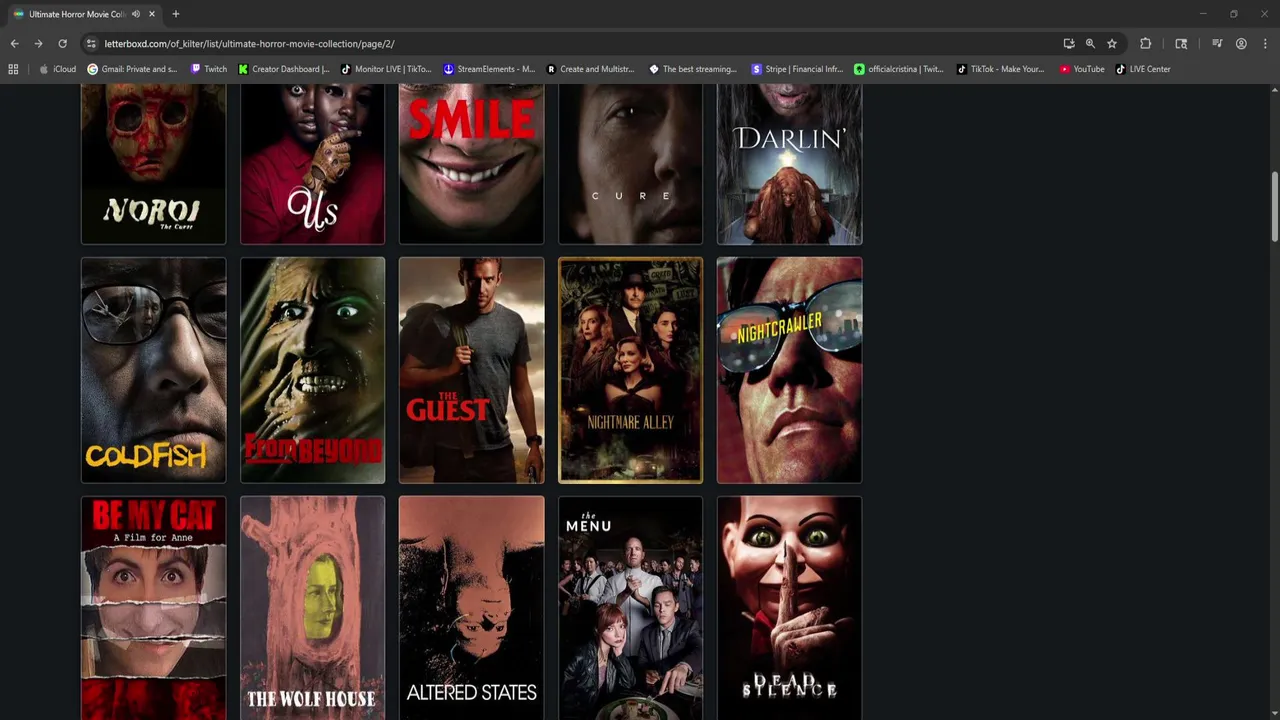Open a new tab with plus button
Image resolution: width=1280 pixels, height=720 pixels.
pyautogui.click(x=175, y=14)
